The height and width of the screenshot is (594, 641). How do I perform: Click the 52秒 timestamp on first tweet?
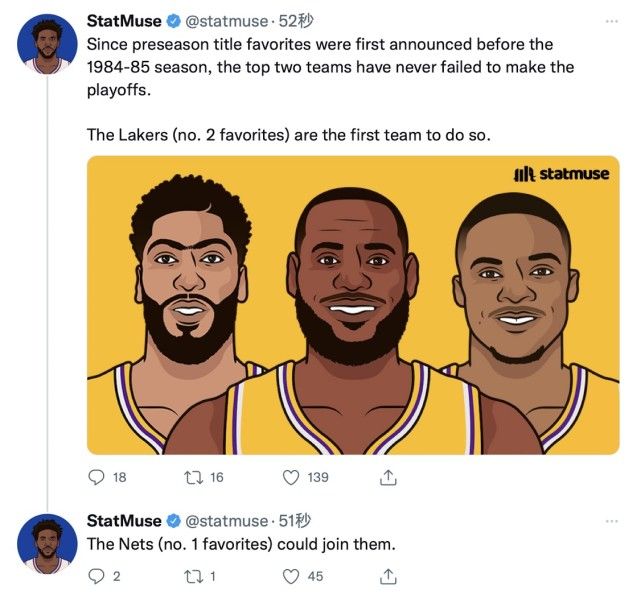296,21
